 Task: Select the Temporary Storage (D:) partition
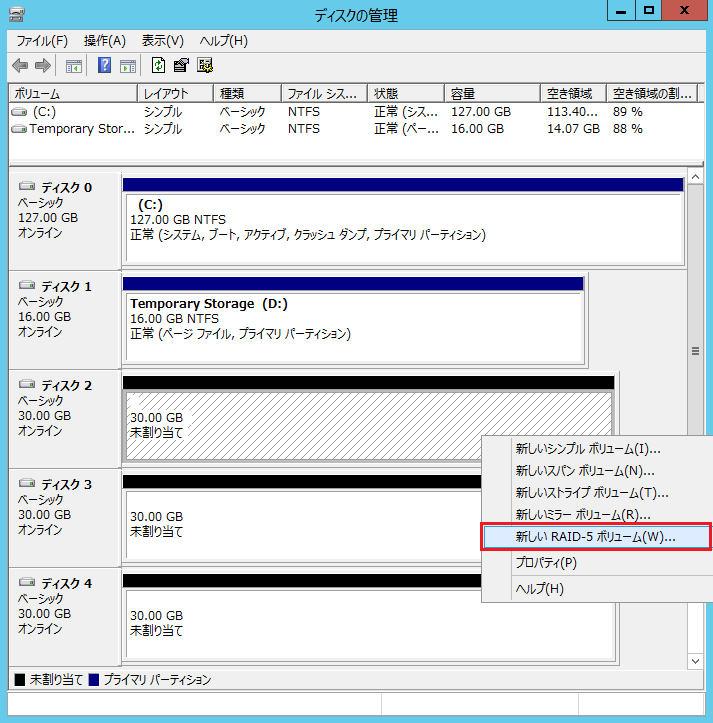(355, 327)
